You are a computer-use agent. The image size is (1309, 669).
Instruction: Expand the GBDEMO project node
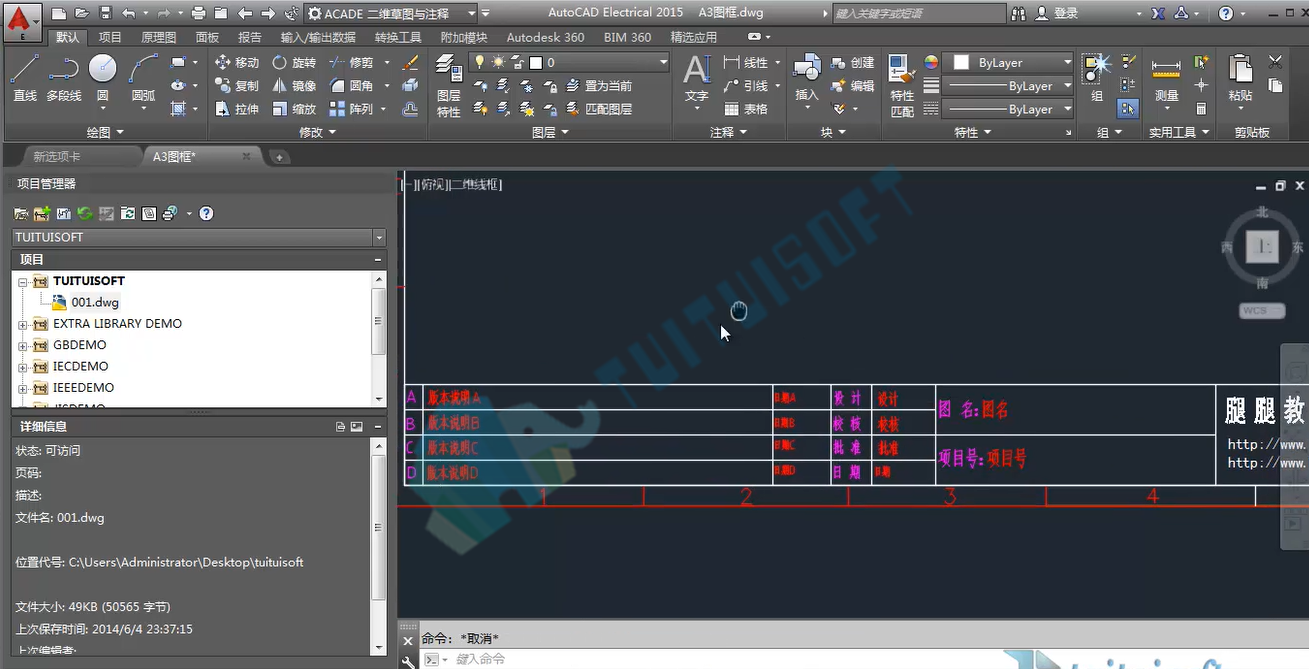pyautogui.click(x=22, y=345)
